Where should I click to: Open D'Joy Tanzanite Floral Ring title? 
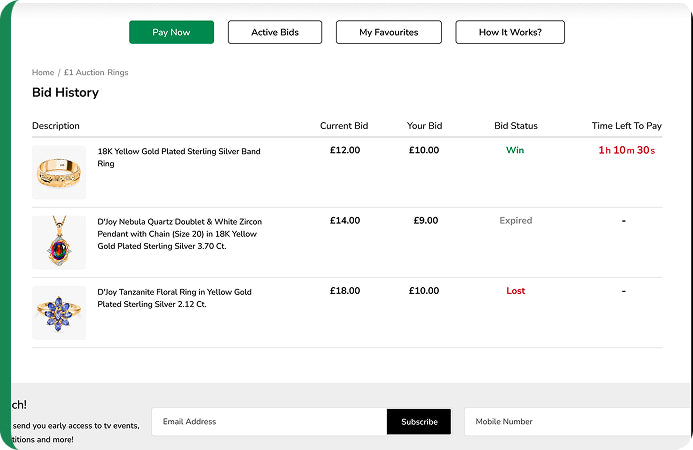(175, 298)
